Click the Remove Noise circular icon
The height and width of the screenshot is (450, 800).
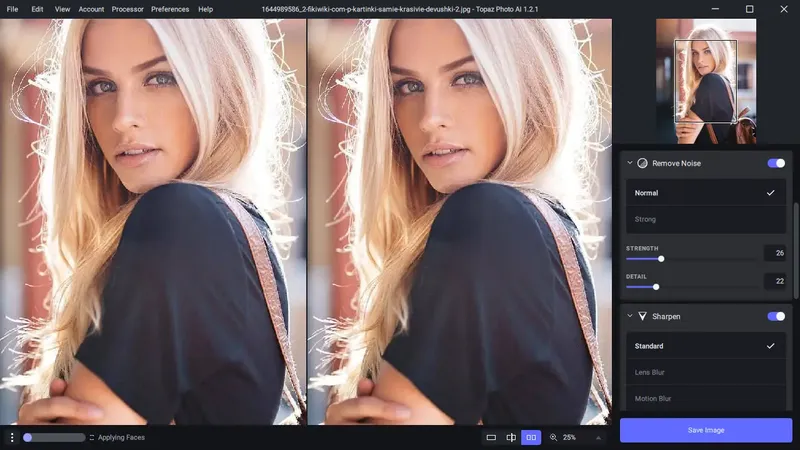point(642,163)
